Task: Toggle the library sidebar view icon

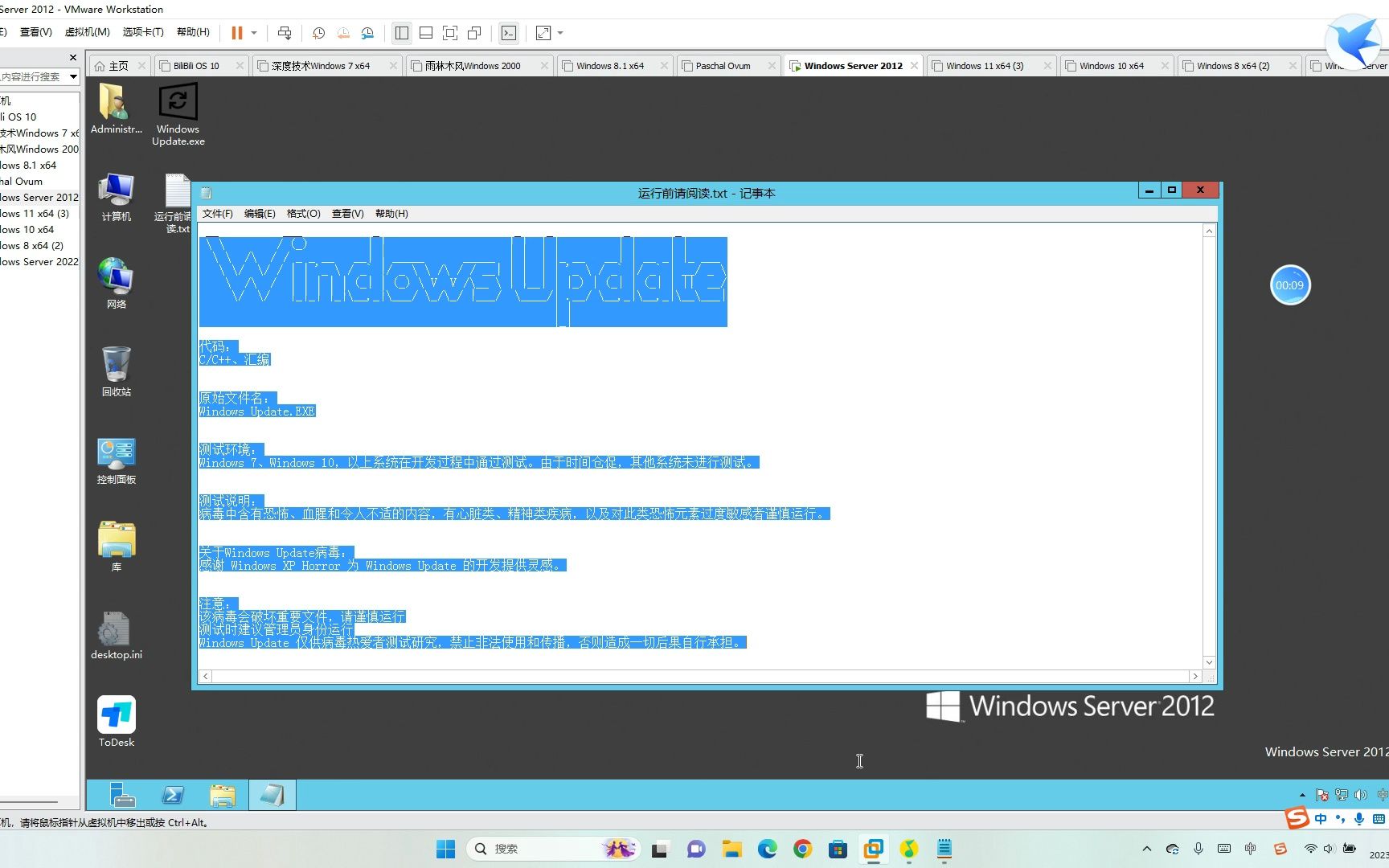Action: (402, 33)
